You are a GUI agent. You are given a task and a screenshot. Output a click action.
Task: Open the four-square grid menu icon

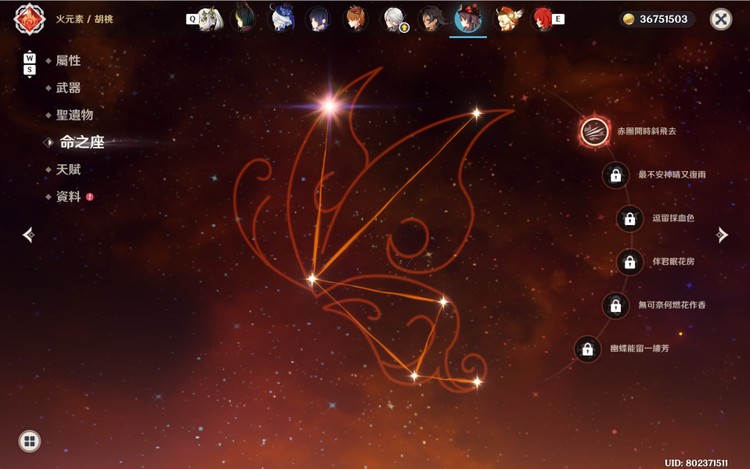(30, 441)
